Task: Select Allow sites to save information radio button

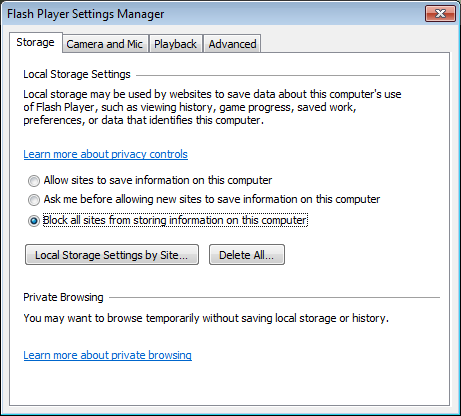Action: 34,181
